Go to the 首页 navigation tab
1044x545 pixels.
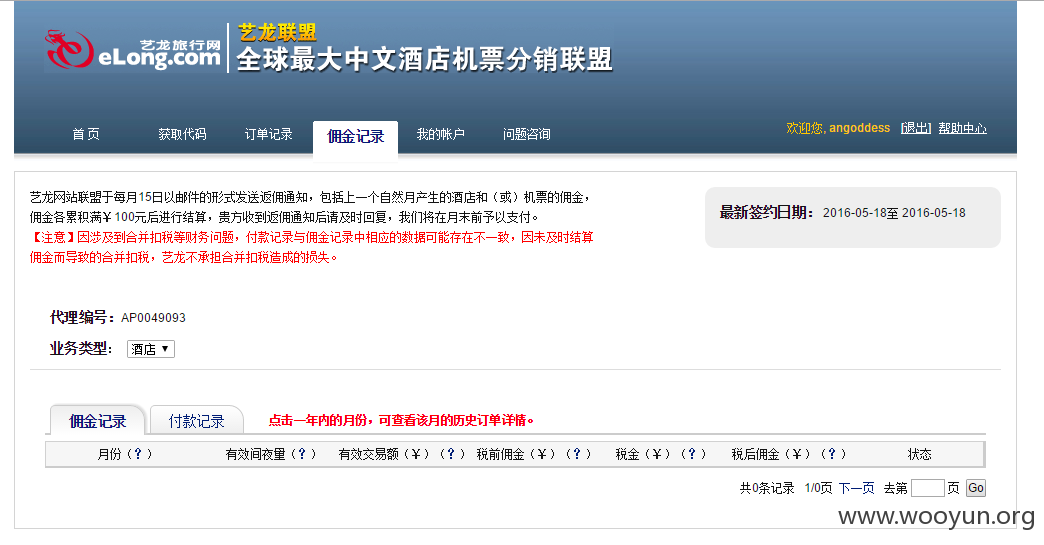click(86, 134)
